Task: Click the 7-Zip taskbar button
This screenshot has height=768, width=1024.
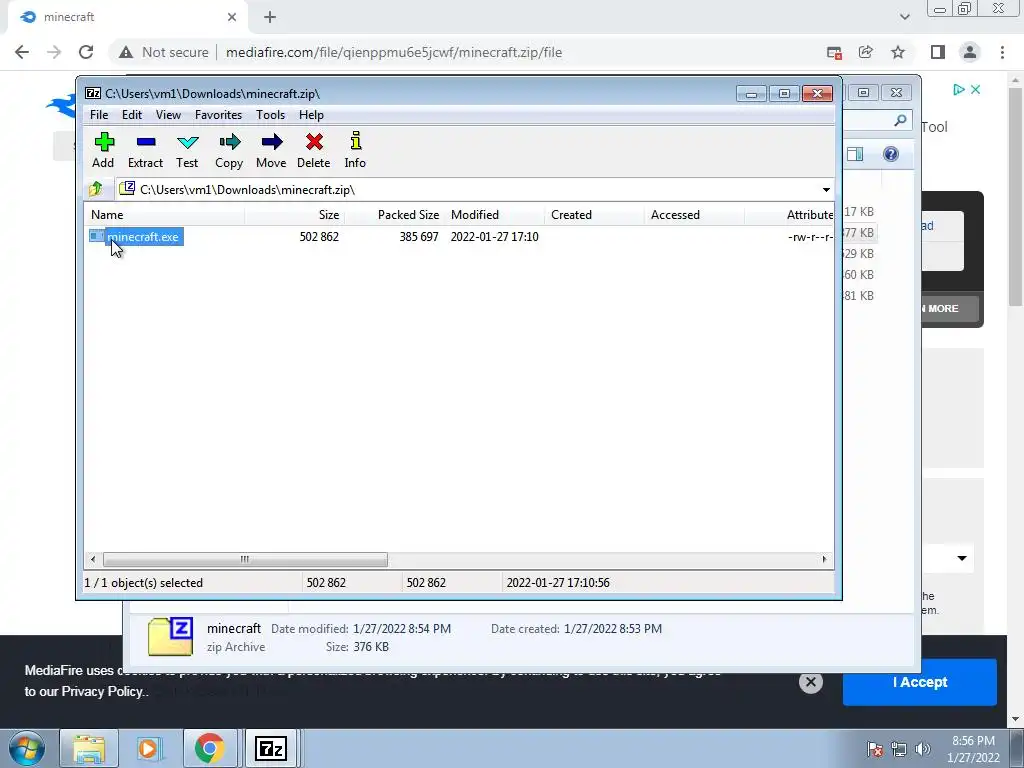Action: click(271, 748)
